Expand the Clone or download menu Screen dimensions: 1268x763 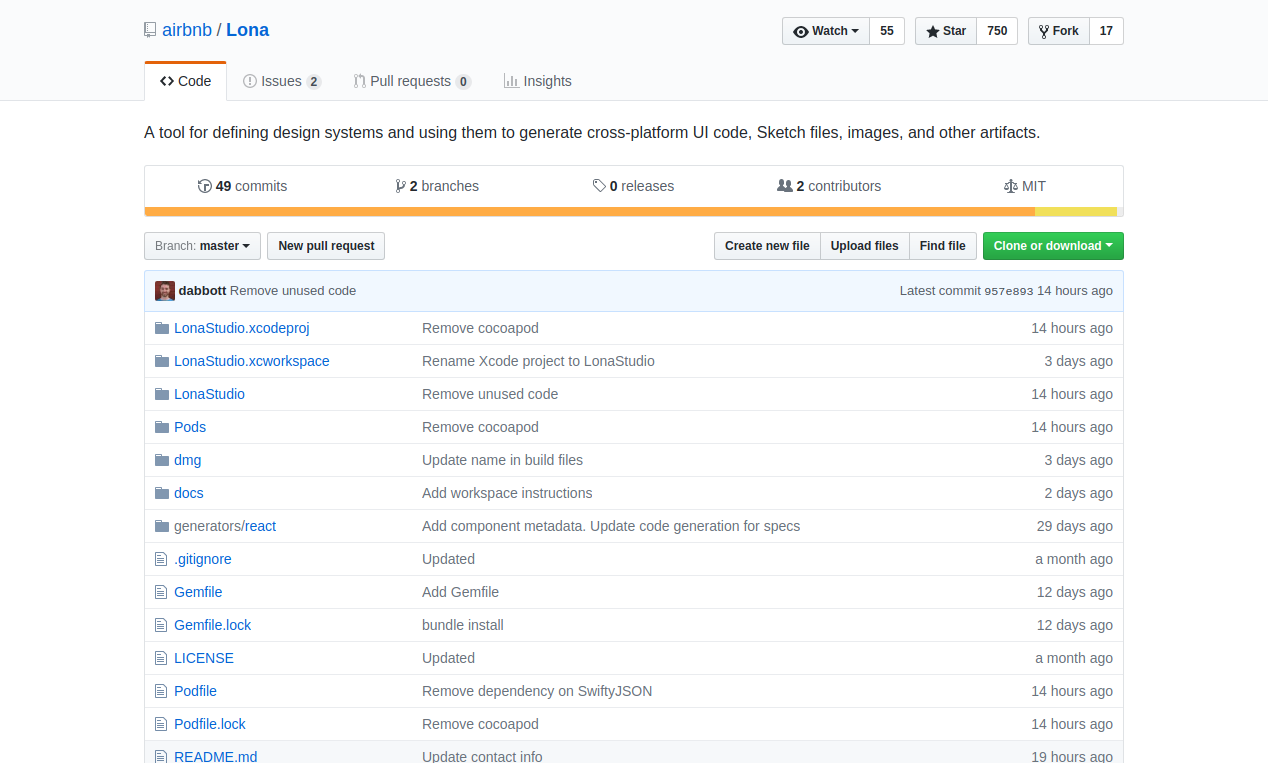coord(1052,246)
